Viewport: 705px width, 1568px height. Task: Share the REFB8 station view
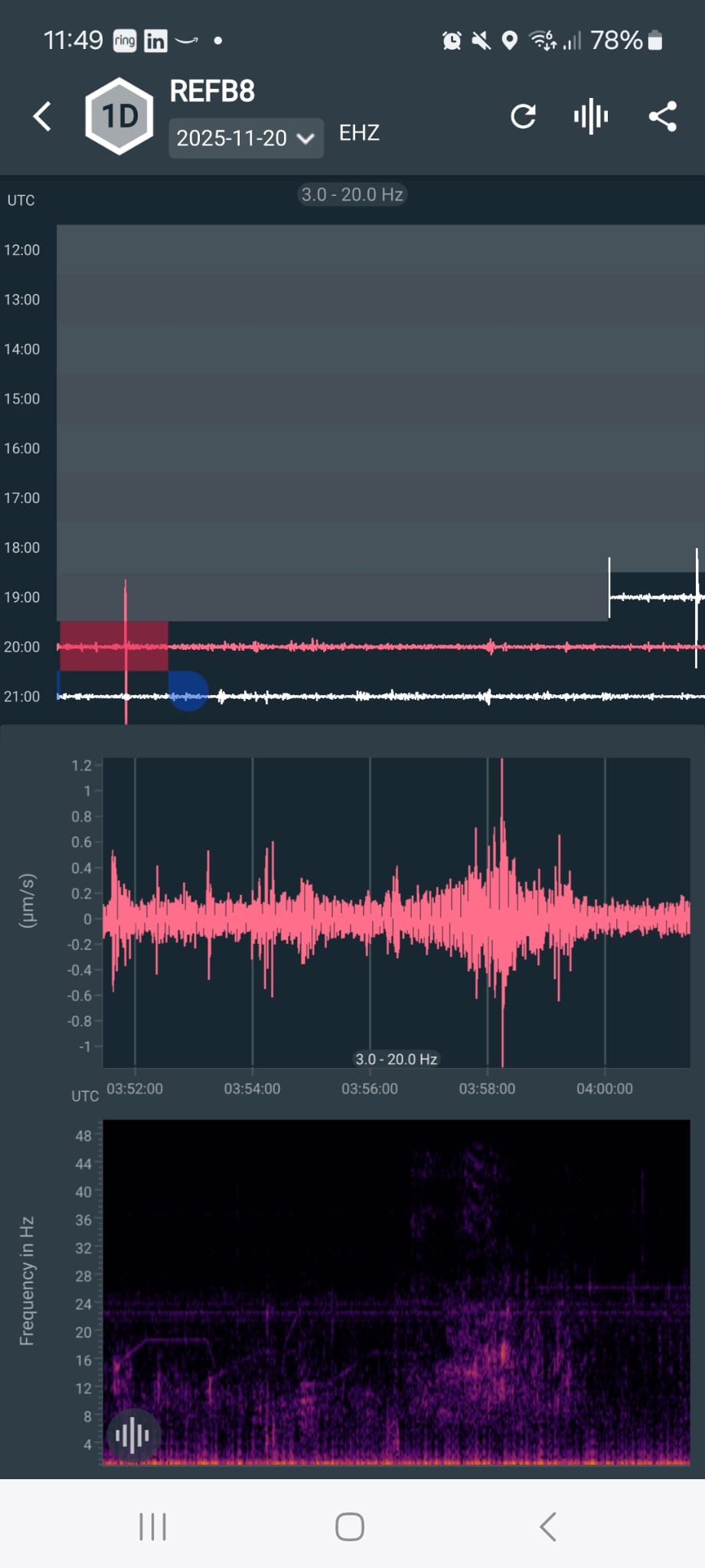click(662, 116)
